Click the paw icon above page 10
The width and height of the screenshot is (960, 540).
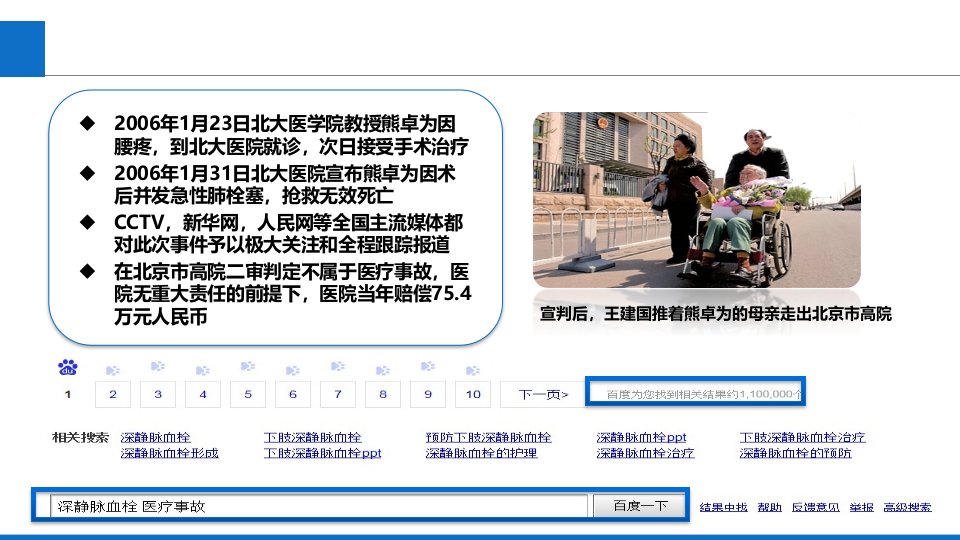(x=473, y=370)
